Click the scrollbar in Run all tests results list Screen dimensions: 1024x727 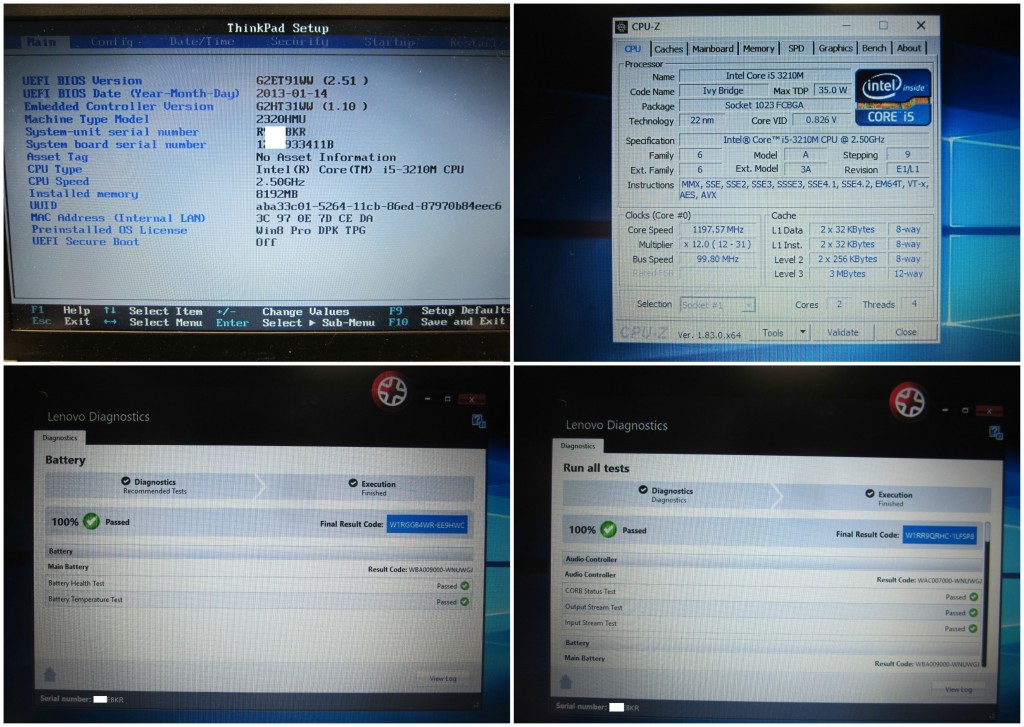pos(988,594)
